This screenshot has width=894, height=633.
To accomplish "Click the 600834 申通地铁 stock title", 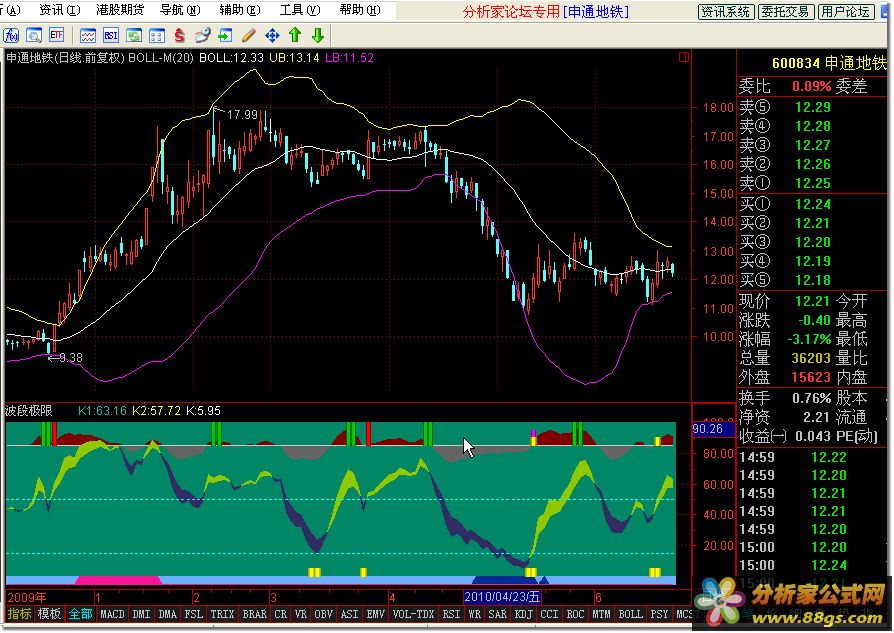I will coord(829,63).
